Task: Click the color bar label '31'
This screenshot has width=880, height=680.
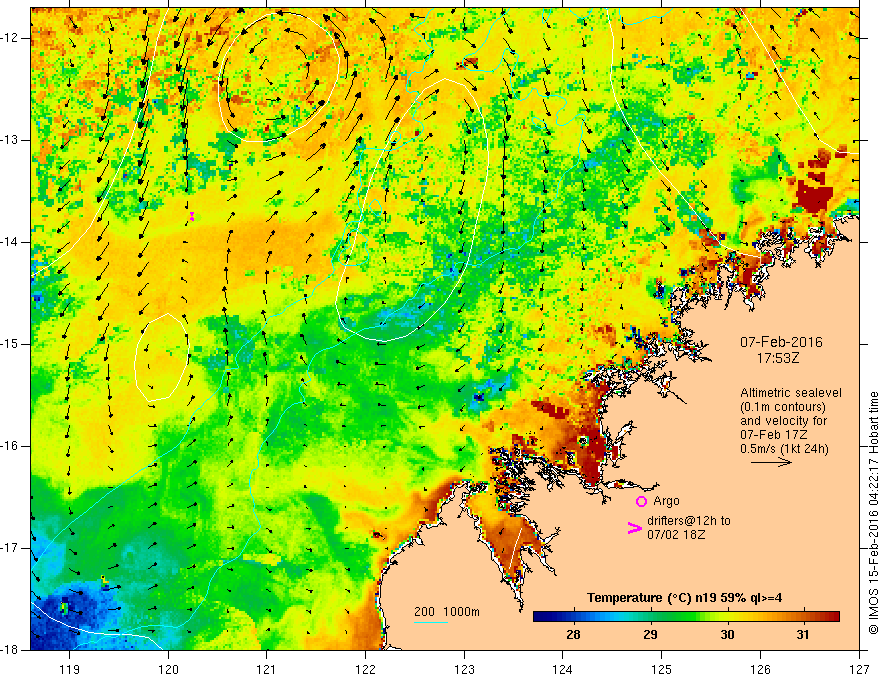Action: 803,635
